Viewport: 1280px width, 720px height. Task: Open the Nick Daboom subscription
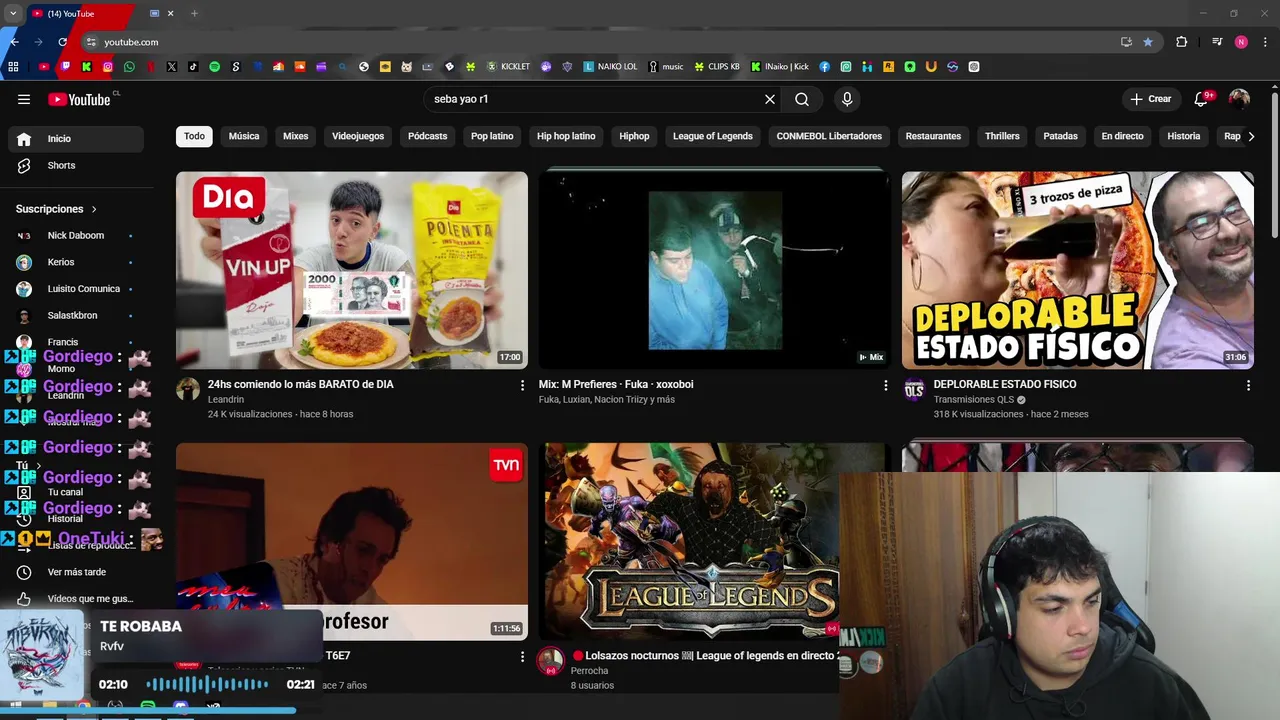pyautogui.click(x=76, y=236)
